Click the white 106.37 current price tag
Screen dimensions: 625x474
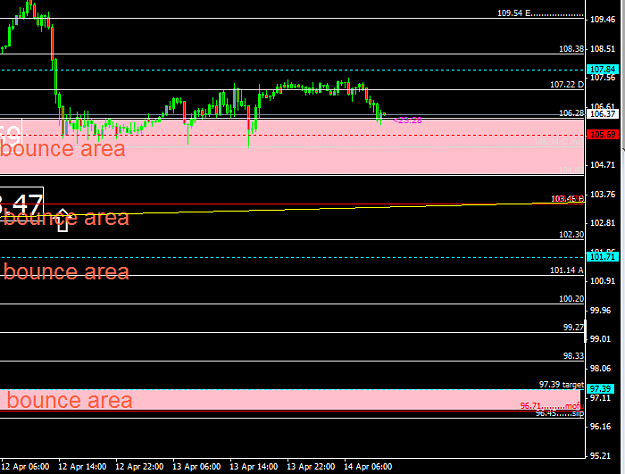pos(603,114)
